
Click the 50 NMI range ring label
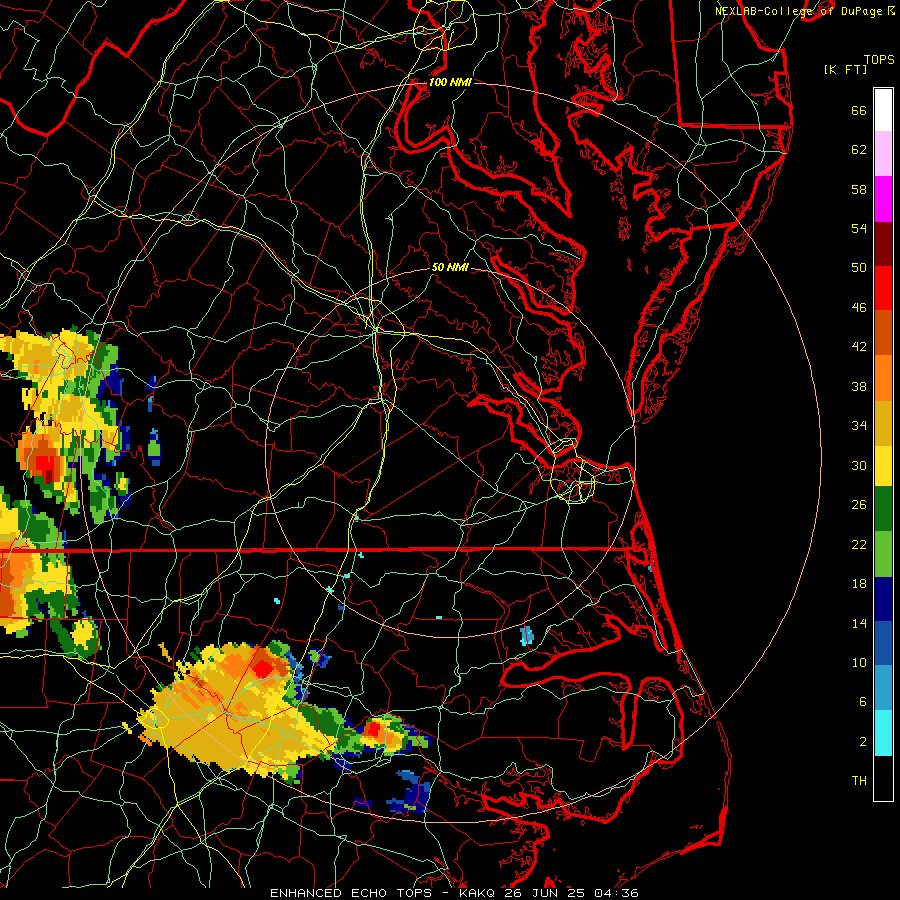[450, 267]
